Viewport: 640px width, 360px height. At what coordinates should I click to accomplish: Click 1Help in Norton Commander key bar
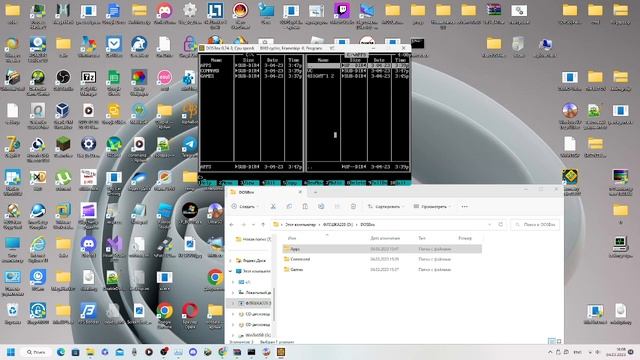tap(208, 182)
